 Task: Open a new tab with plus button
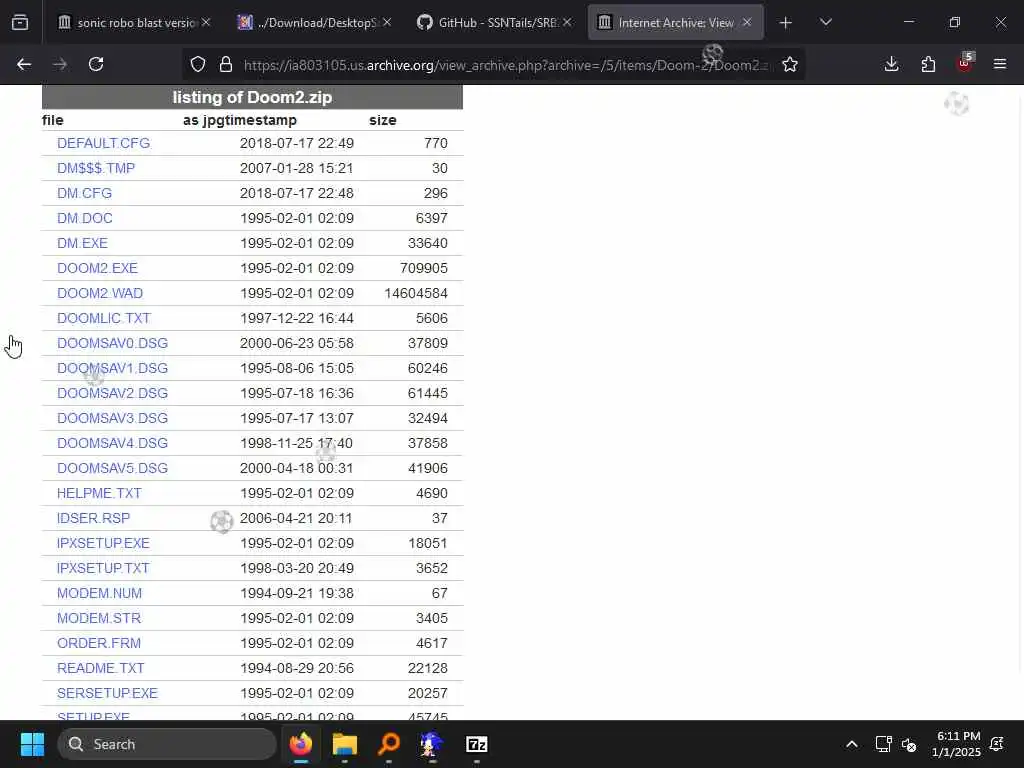pos(786,22)
